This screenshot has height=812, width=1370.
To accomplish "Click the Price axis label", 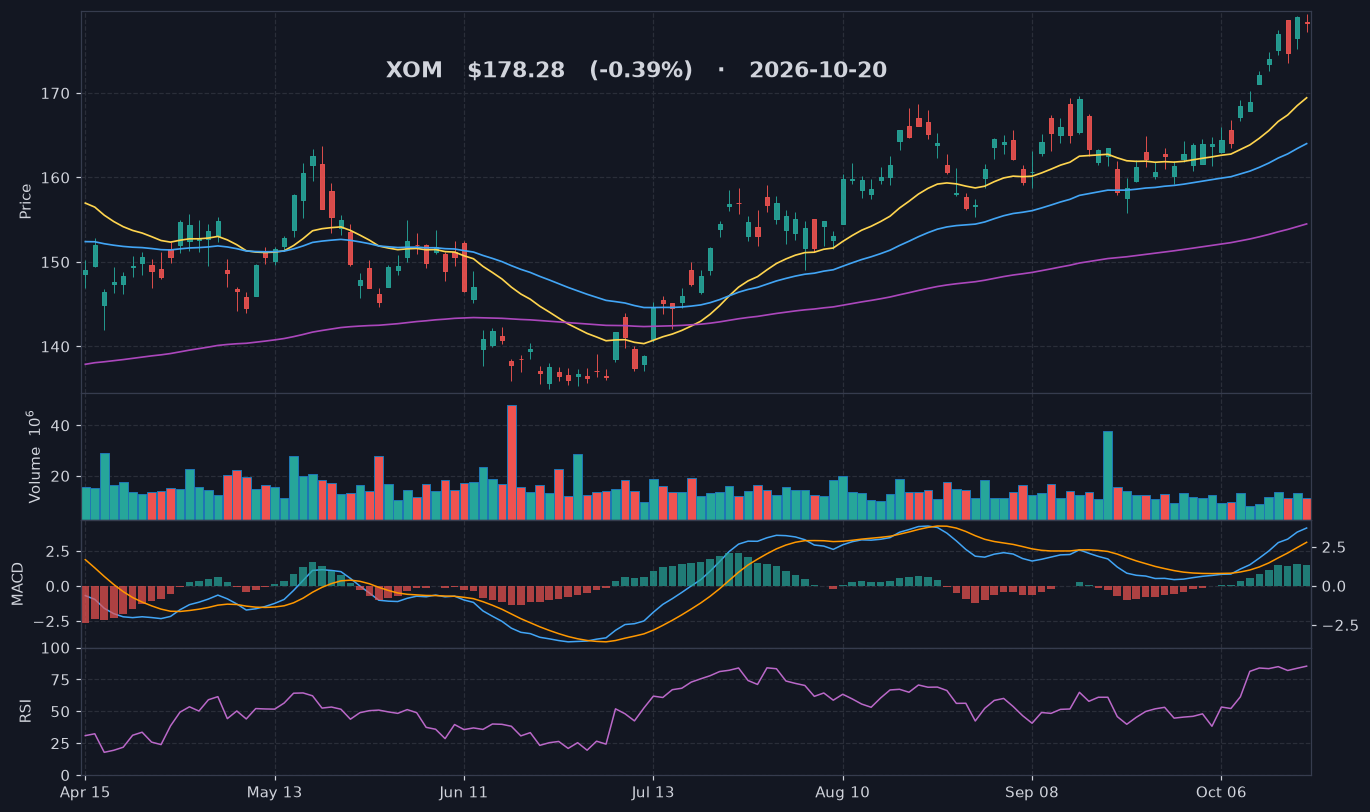I will pos(26,201).
